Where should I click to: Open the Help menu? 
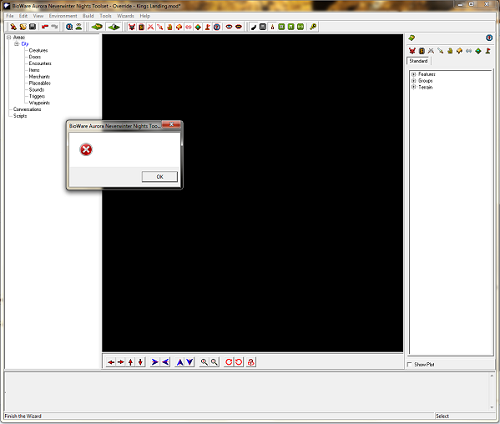pyautogui.click(x=145, y=16)
